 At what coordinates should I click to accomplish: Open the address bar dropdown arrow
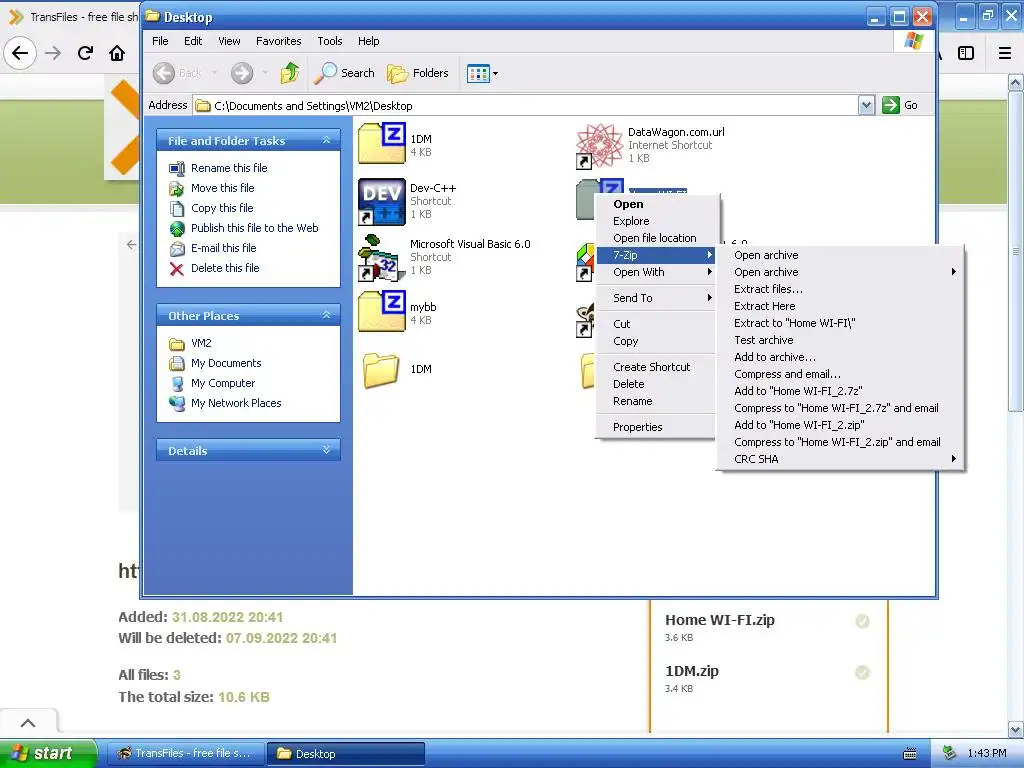point(866,105)
